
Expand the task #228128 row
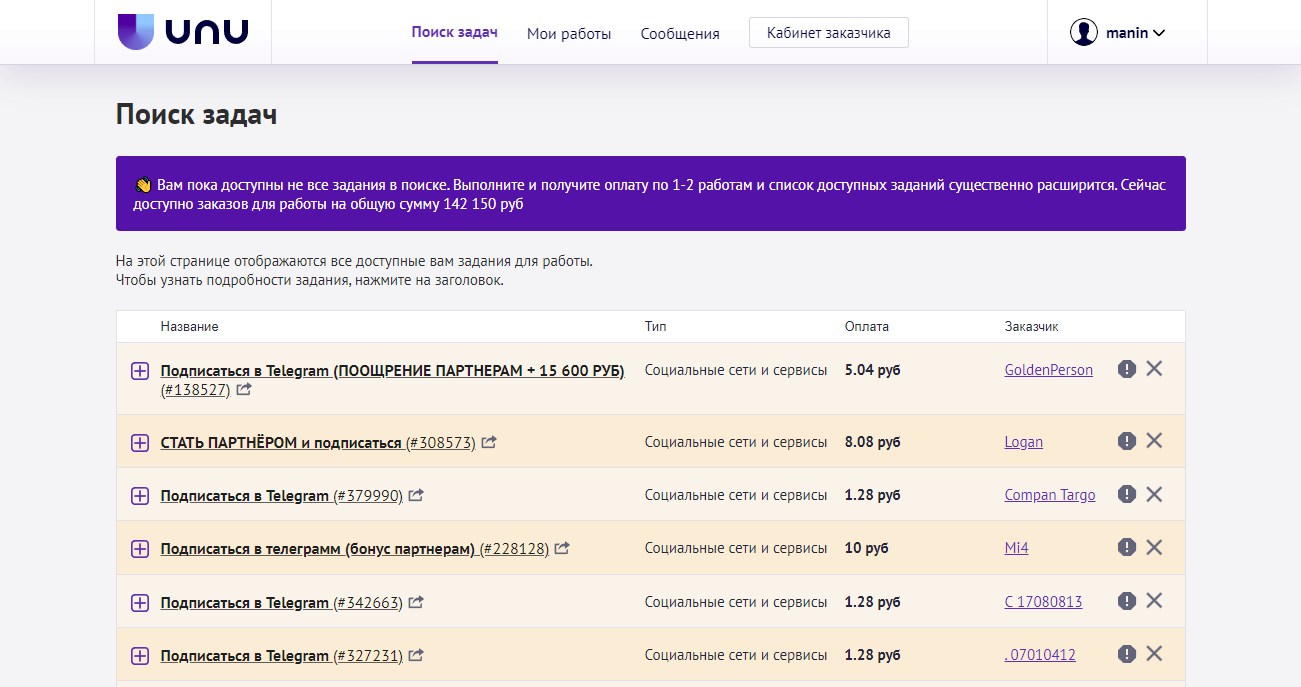pyautogui.click(x=140, y=549)
